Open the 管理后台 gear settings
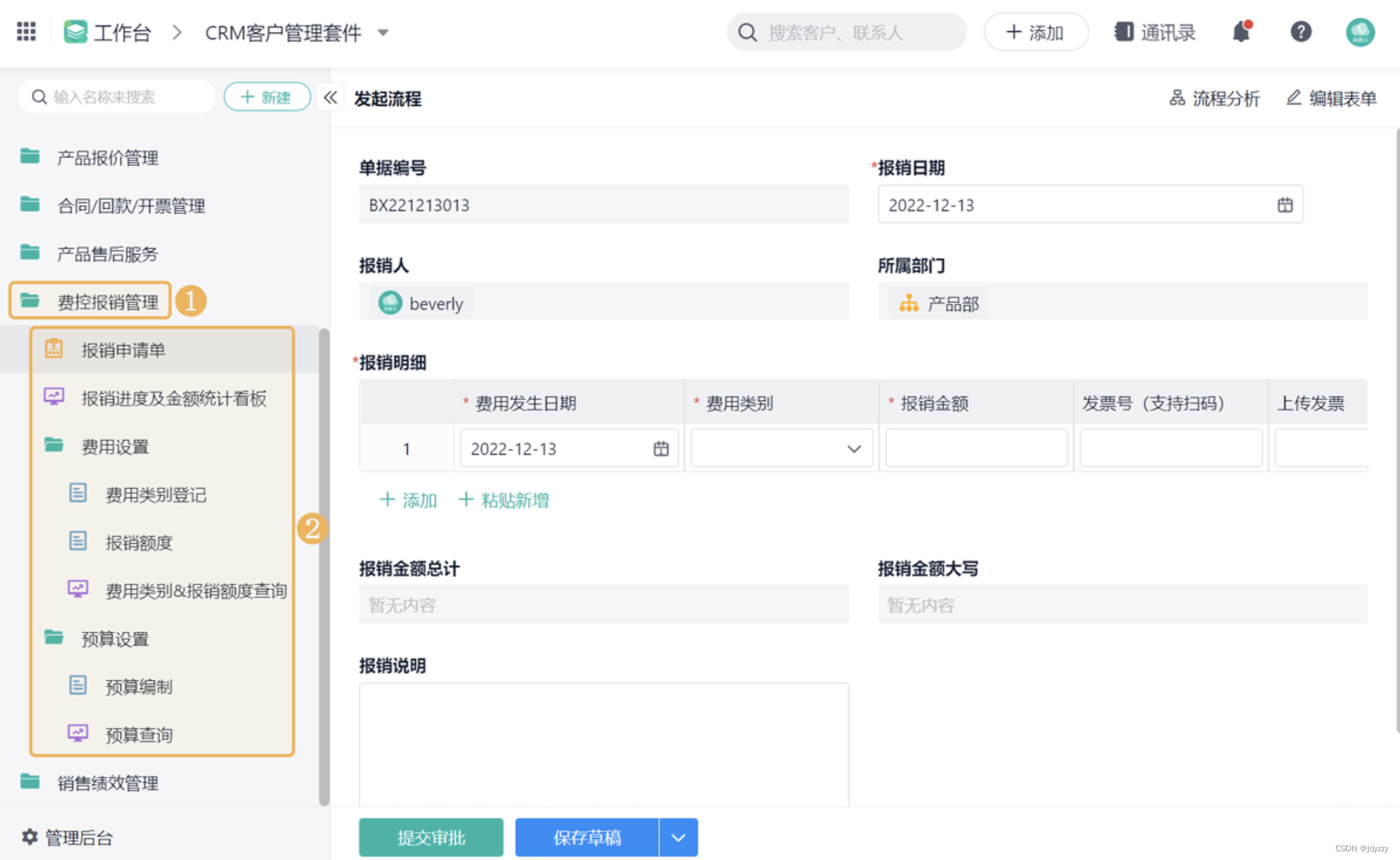Image resolution: width=1400 pixels, height=860 pixels. tap(30, 838)
